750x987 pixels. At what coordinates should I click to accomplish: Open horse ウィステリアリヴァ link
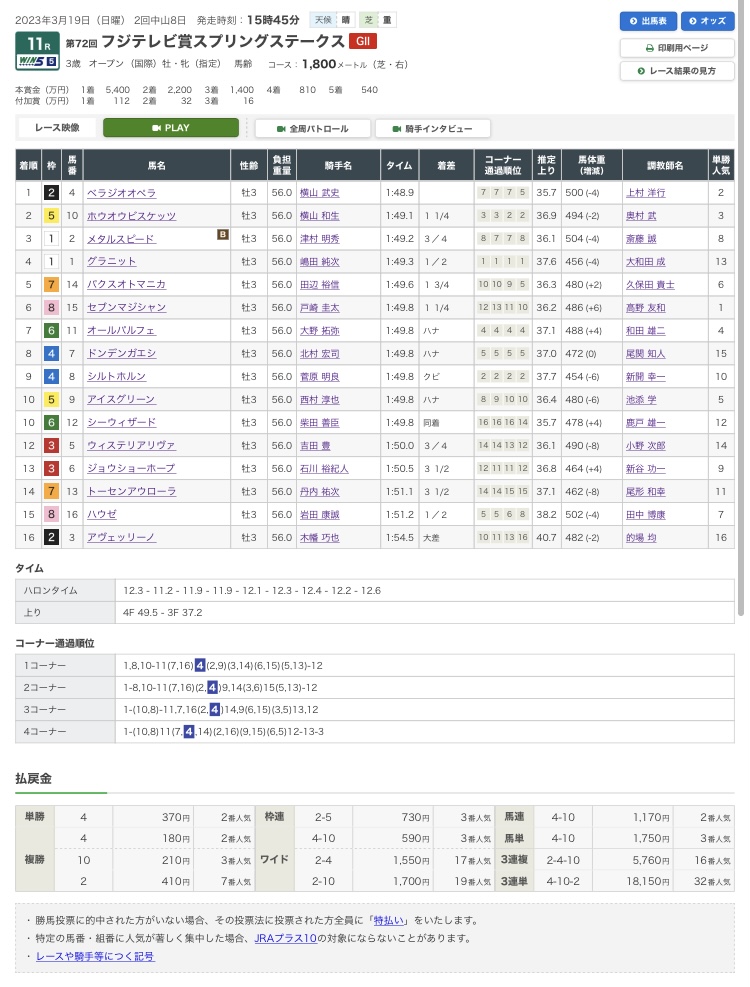pyautogui.click(x=132, y=445)
